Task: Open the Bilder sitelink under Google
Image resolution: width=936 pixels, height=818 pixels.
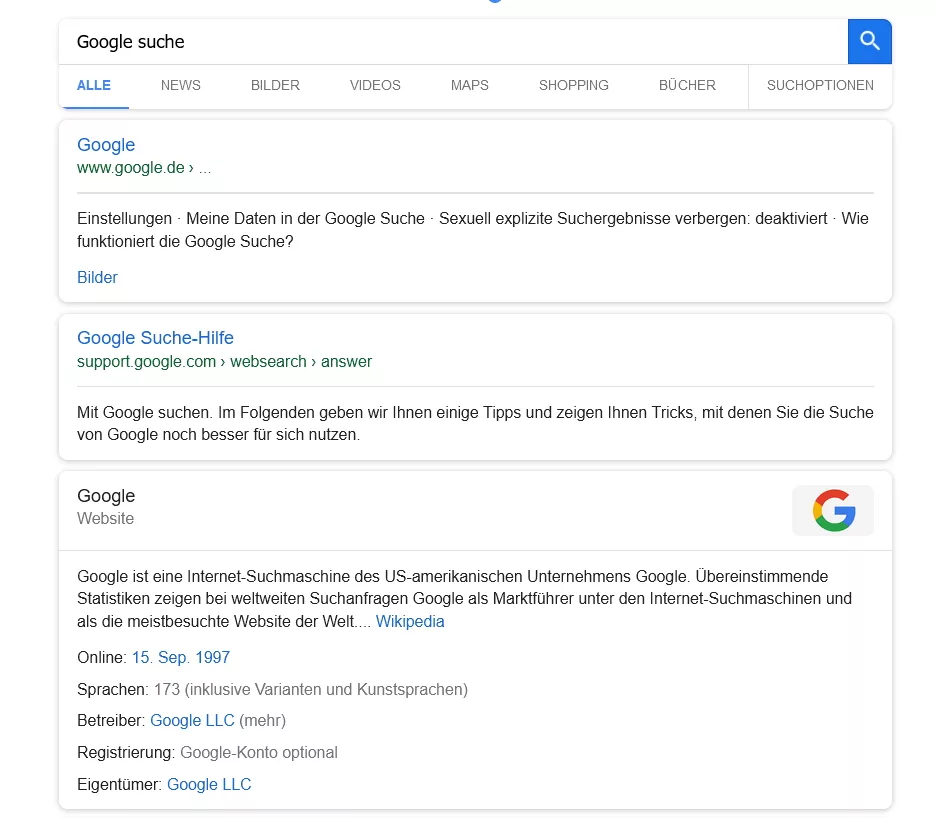Action: point(97,278)
